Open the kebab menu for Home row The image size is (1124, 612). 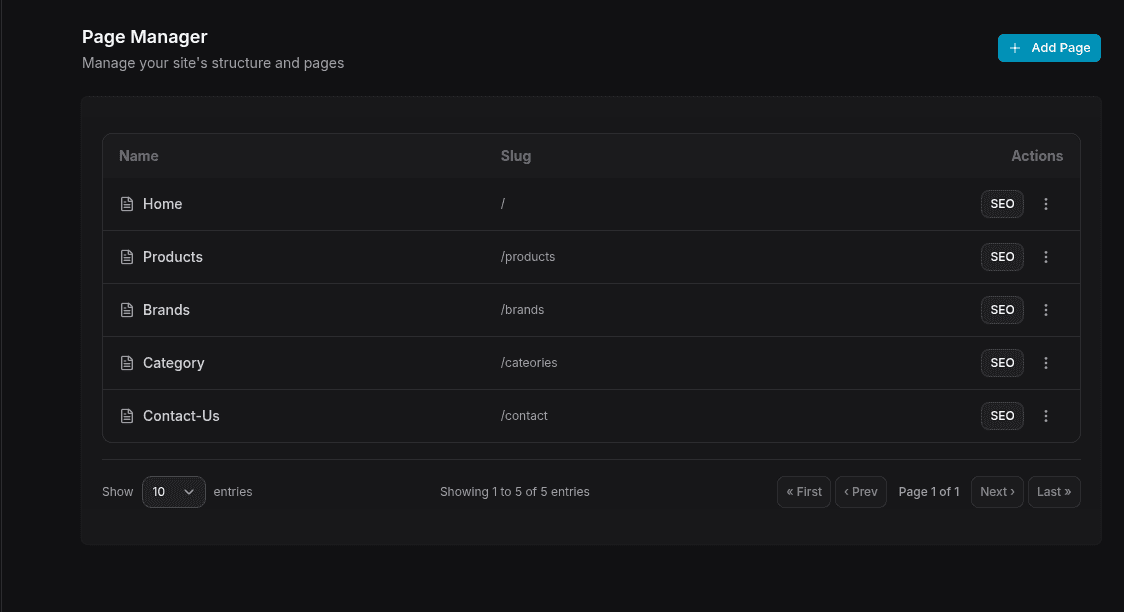tap(1046, 204)
